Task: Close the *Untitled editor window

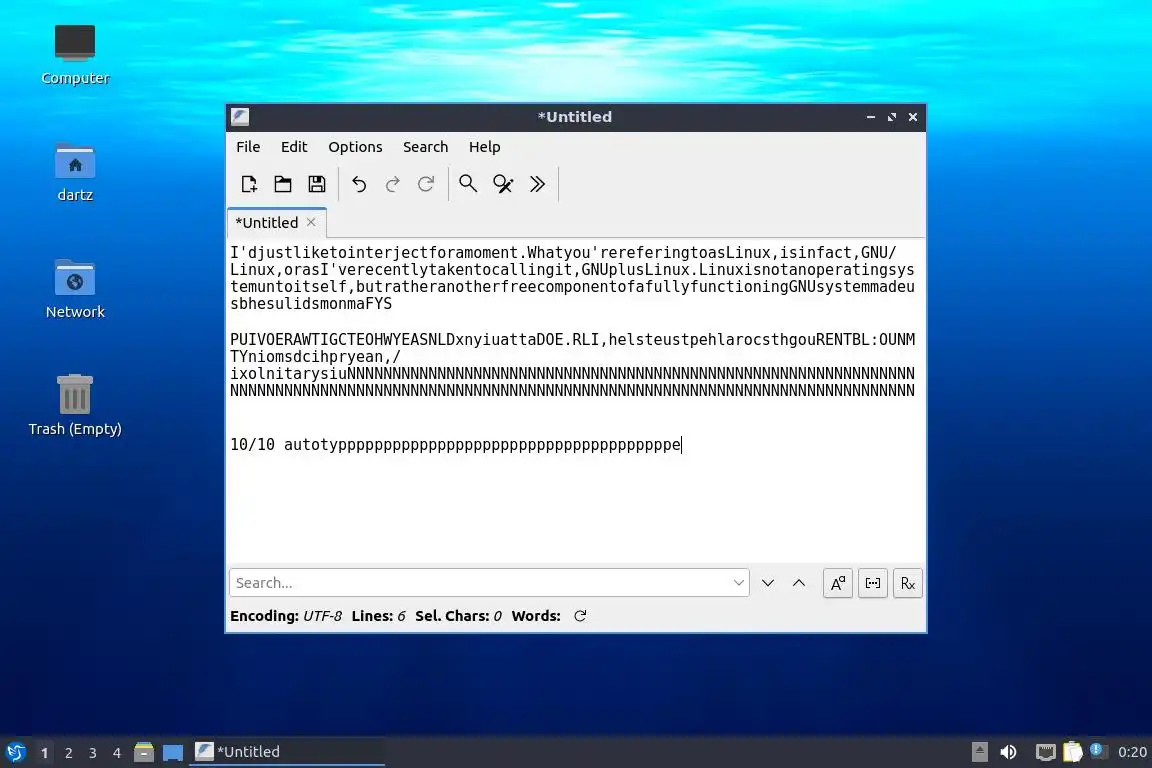Action: [x=913, y=117]
